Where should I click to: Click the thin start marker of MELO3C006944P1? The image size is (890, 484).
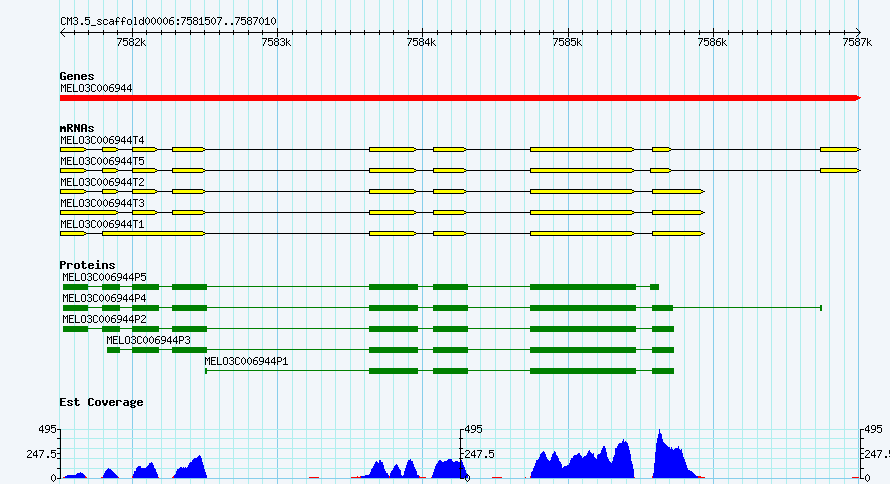click(205, 371)
